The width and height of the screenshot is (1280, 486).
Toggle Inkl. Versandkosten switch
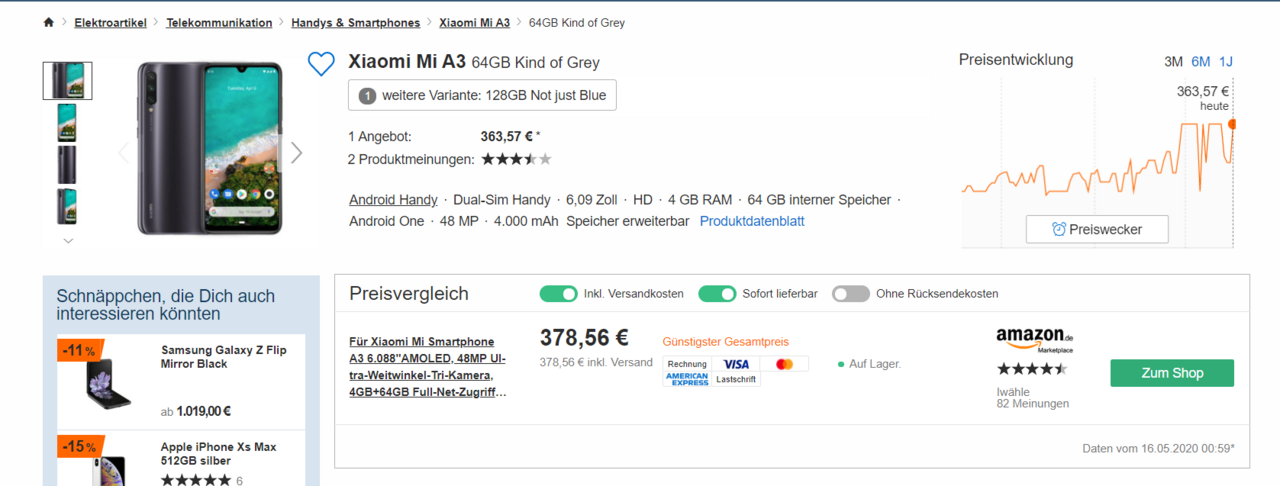[x=559, y=293]
